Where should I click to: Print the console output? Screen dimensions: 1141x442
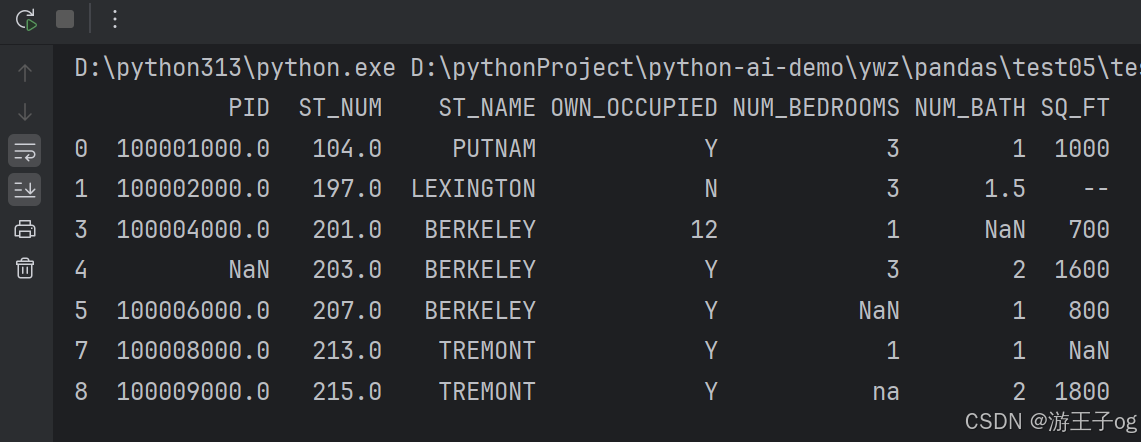[25, 229]
